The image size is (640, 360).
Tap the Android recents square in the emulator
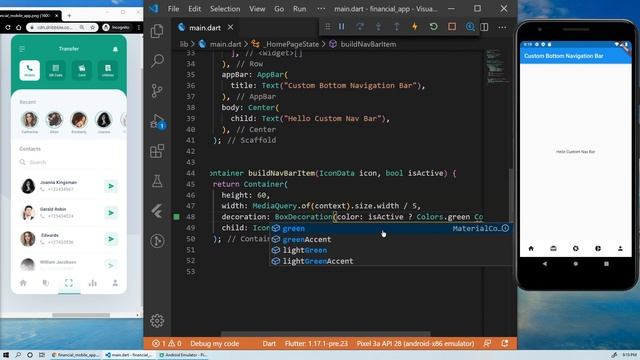tap(606, 264)
